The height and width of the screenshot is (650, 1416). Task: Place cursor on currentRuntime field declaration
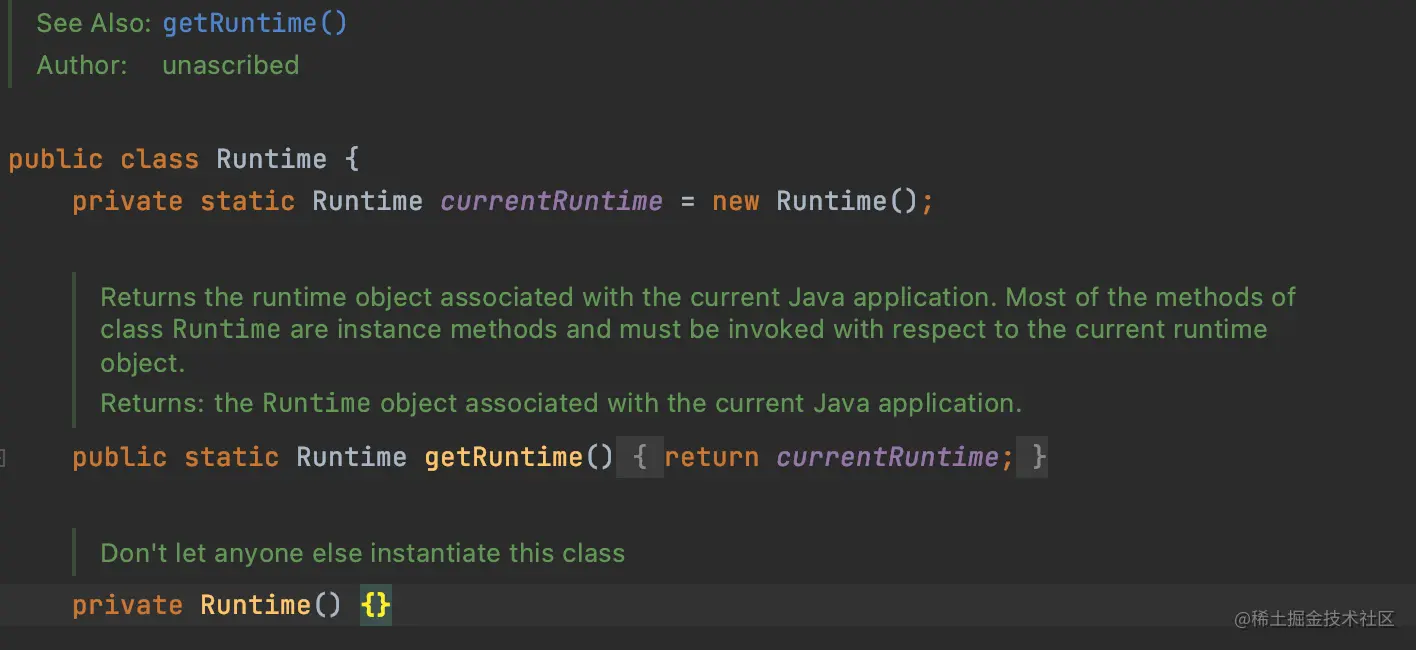coord(551,201)
